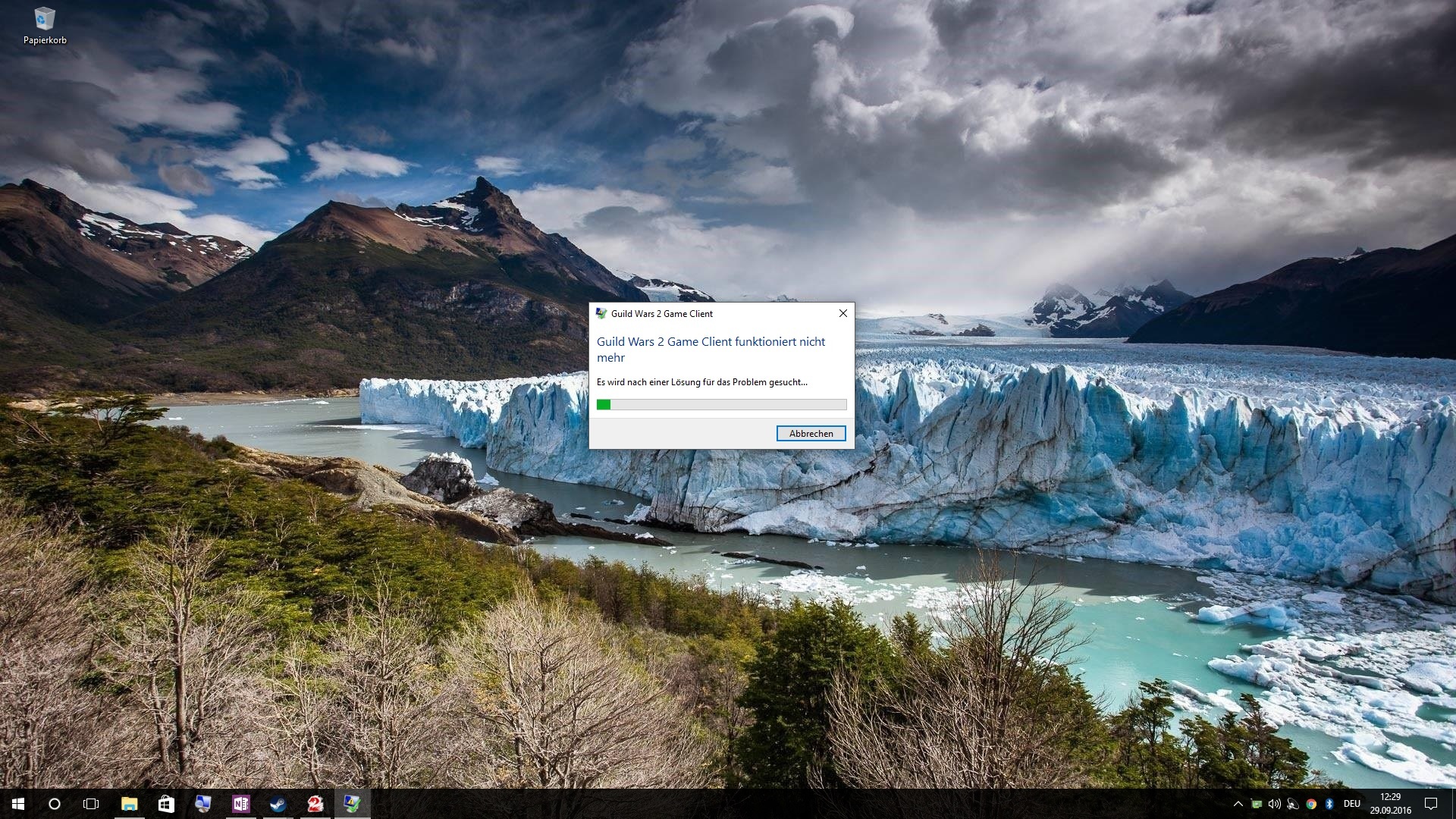This screenshot has width=1456, height=819.
Task: Open OneNote from the taskbar
Action: [240, 804]
